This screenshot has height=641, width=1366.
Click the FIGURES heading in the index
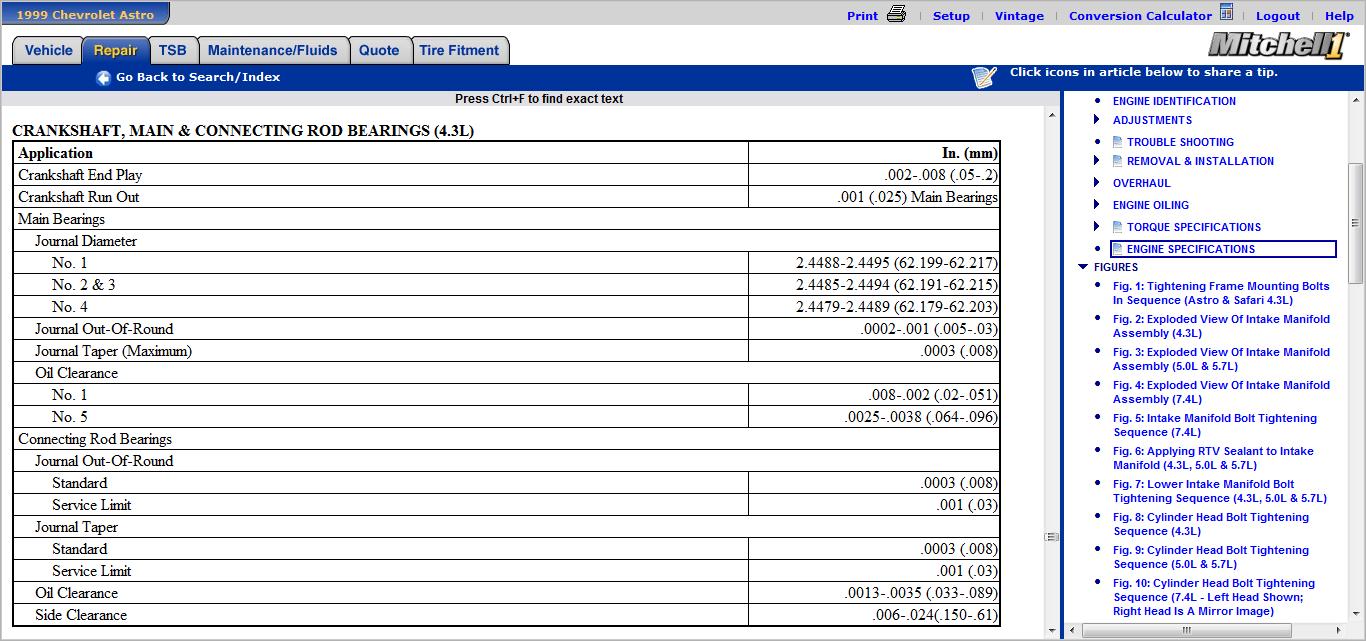point(1116,267)
